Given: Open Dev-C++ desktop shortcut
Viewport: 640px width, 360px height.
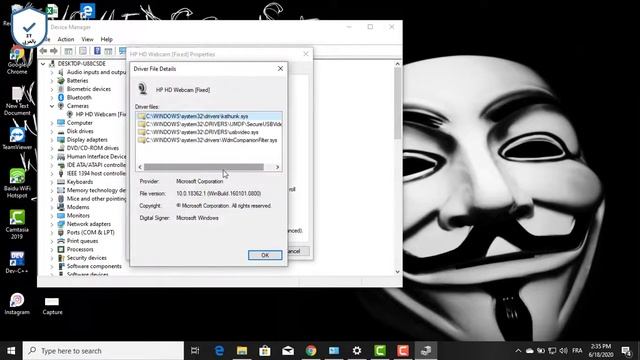Looking at the screenshot, I should [17, 262].
